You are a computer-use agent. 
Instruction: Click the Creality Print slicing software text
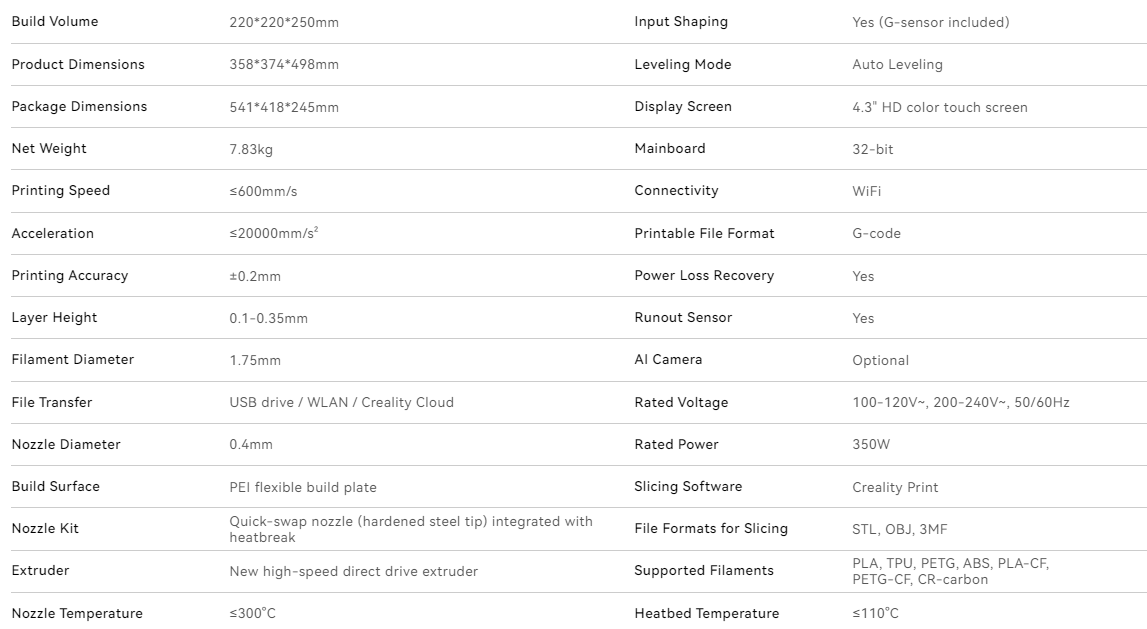895,487
